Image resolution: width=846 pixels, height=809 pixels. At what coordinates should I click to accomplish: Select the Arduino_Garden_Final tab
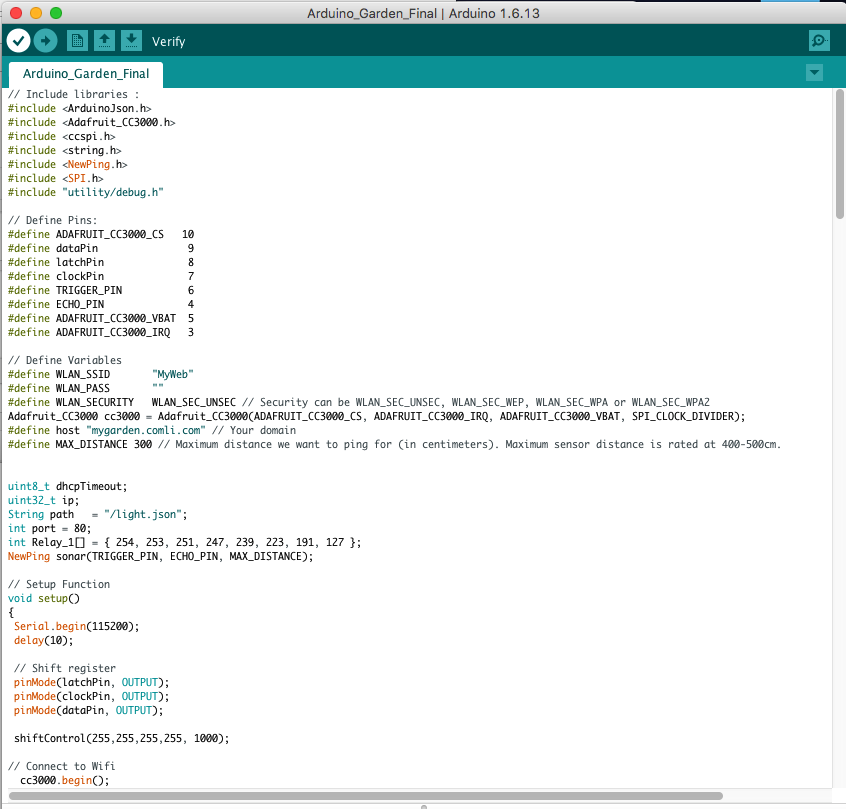tap(86, 74)
